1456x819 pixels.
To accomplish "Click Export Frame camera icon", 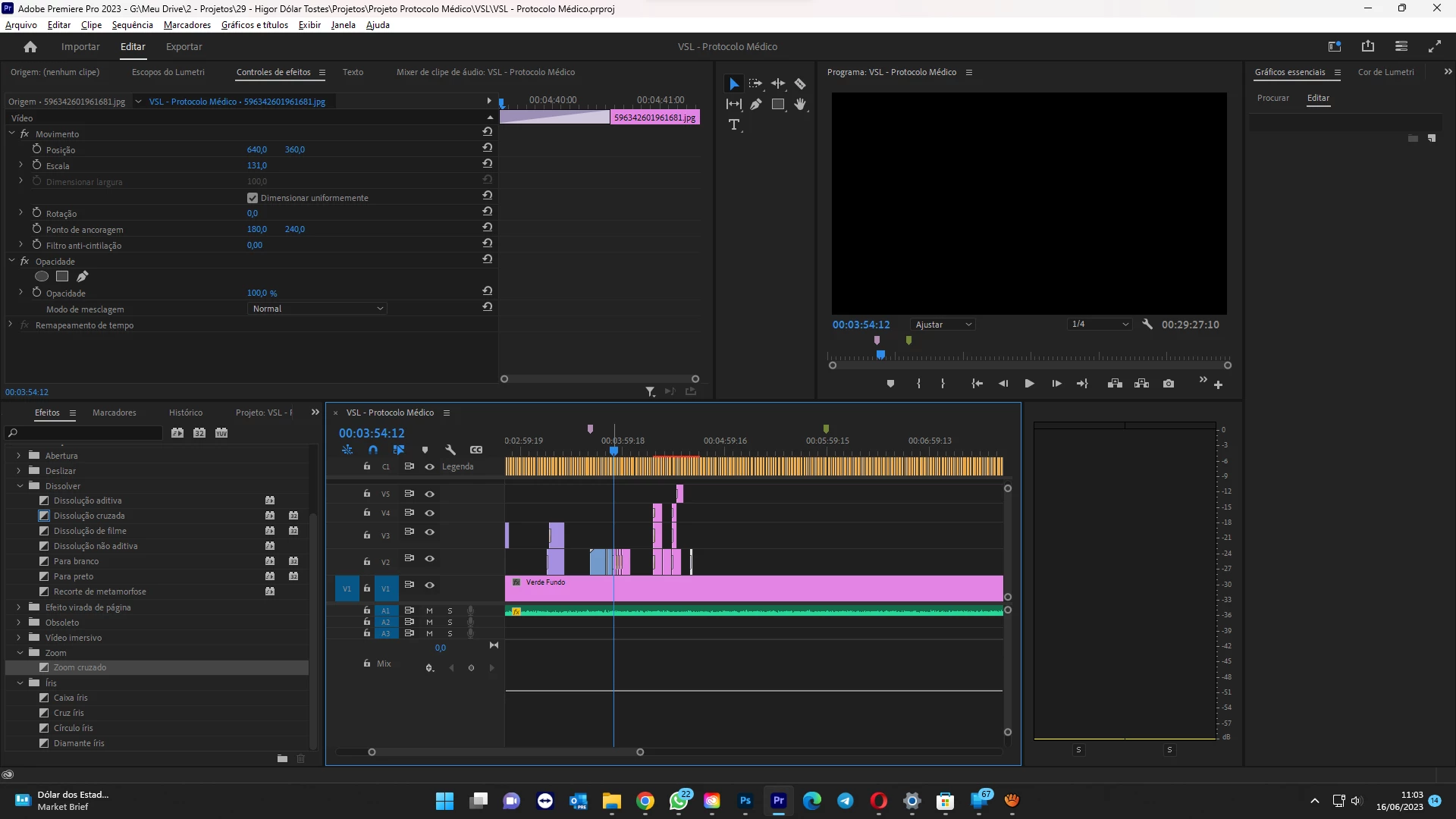I will (1169, 384).
